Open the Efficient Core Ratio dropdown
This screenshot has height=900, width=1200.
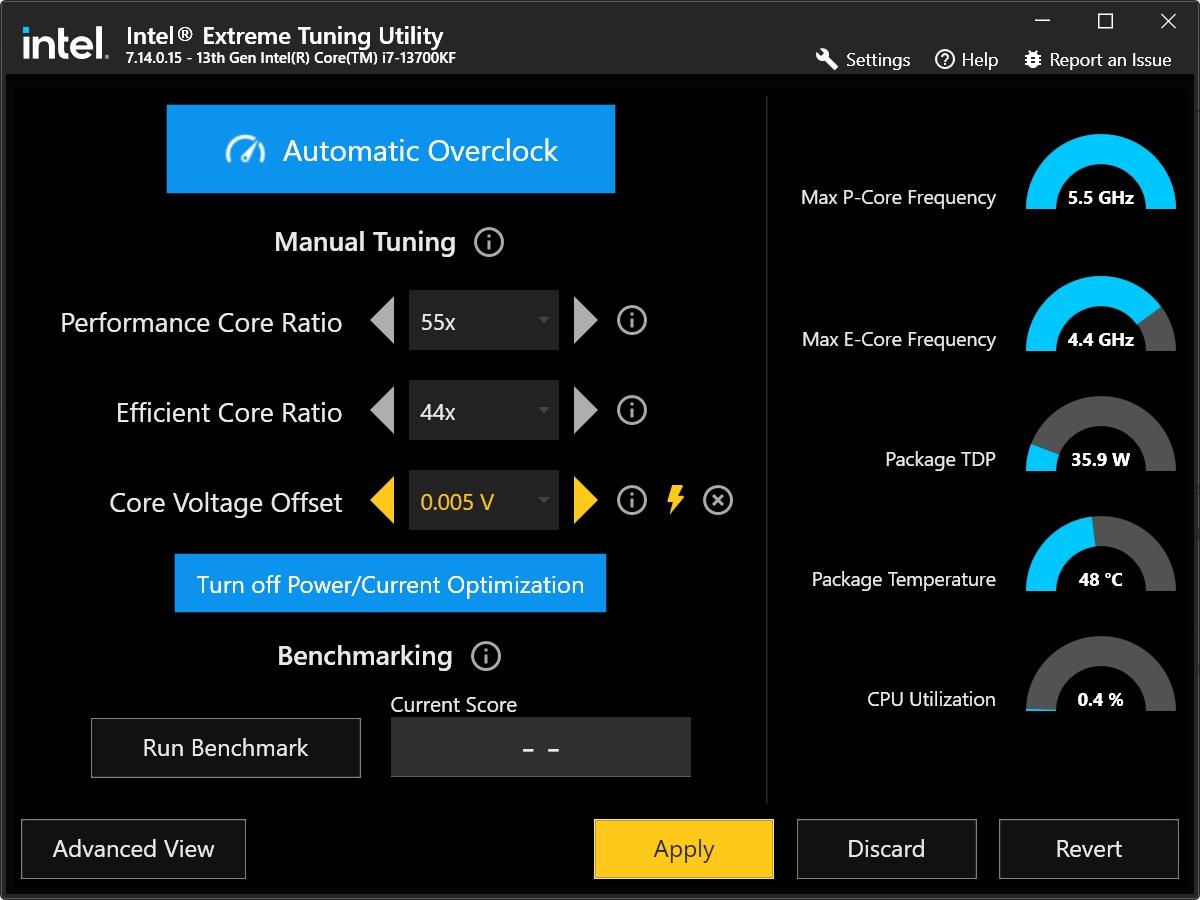click(x=484, y=411)
